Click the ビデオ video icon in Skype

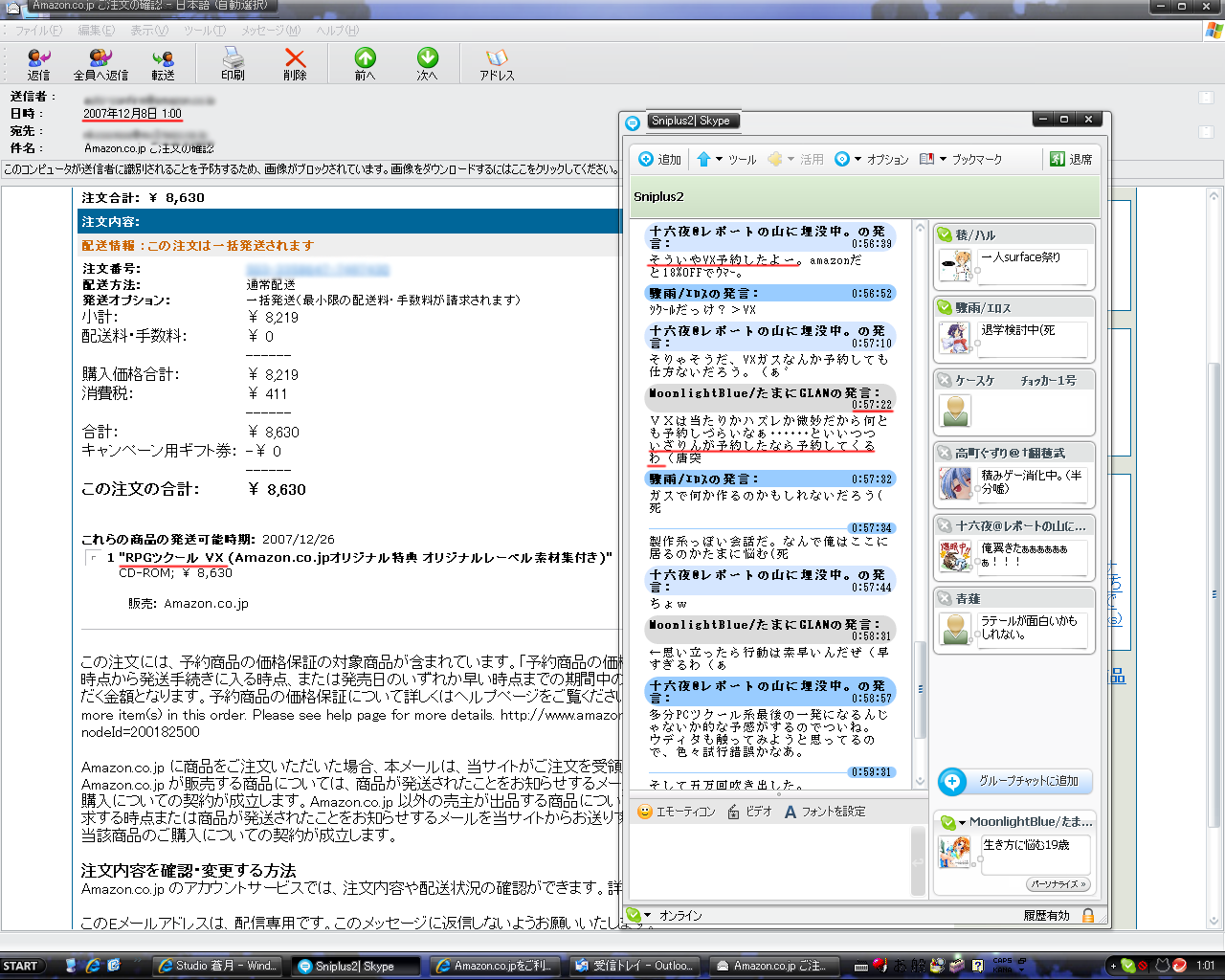tap(733, 812)
